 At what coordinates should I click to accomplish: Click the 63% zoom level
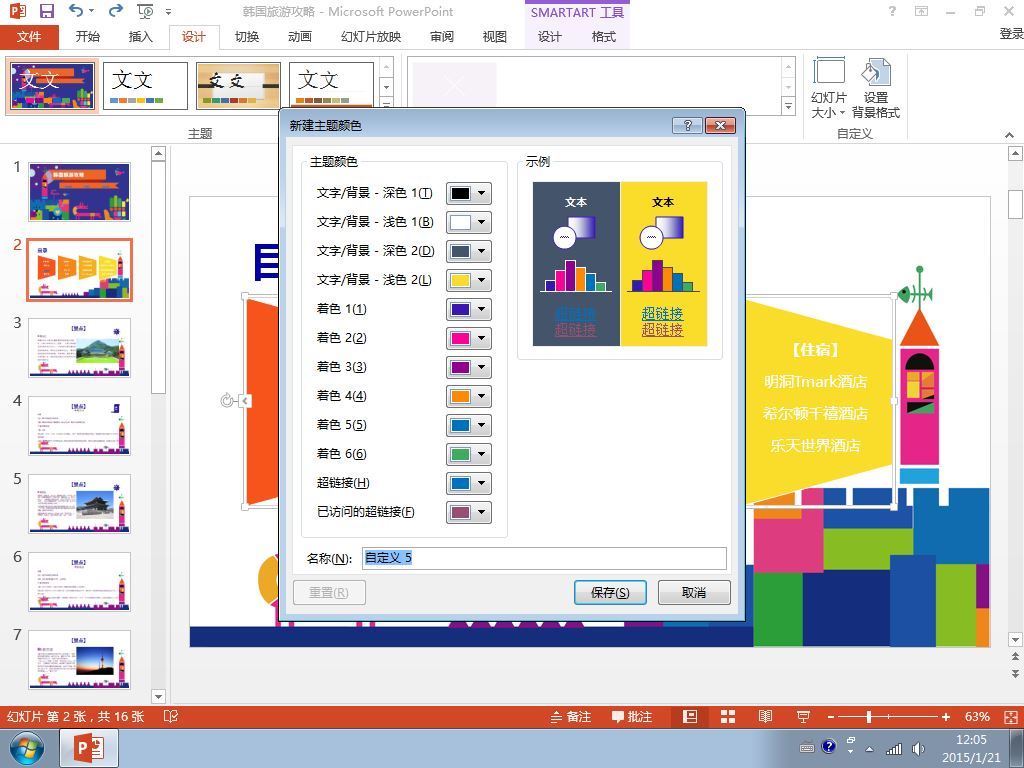coord(977,716)
